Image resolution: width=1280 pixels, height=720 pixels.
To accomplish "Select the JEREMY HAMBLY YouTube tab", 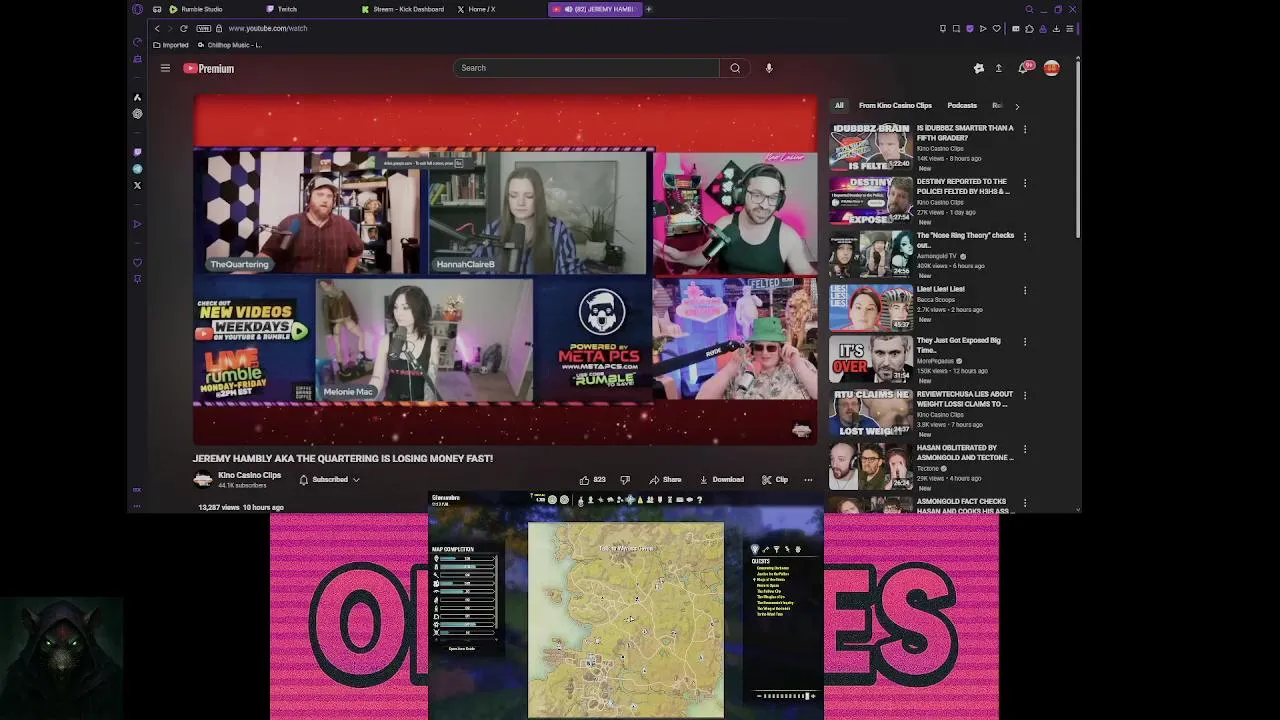I will tap(596, 9).
